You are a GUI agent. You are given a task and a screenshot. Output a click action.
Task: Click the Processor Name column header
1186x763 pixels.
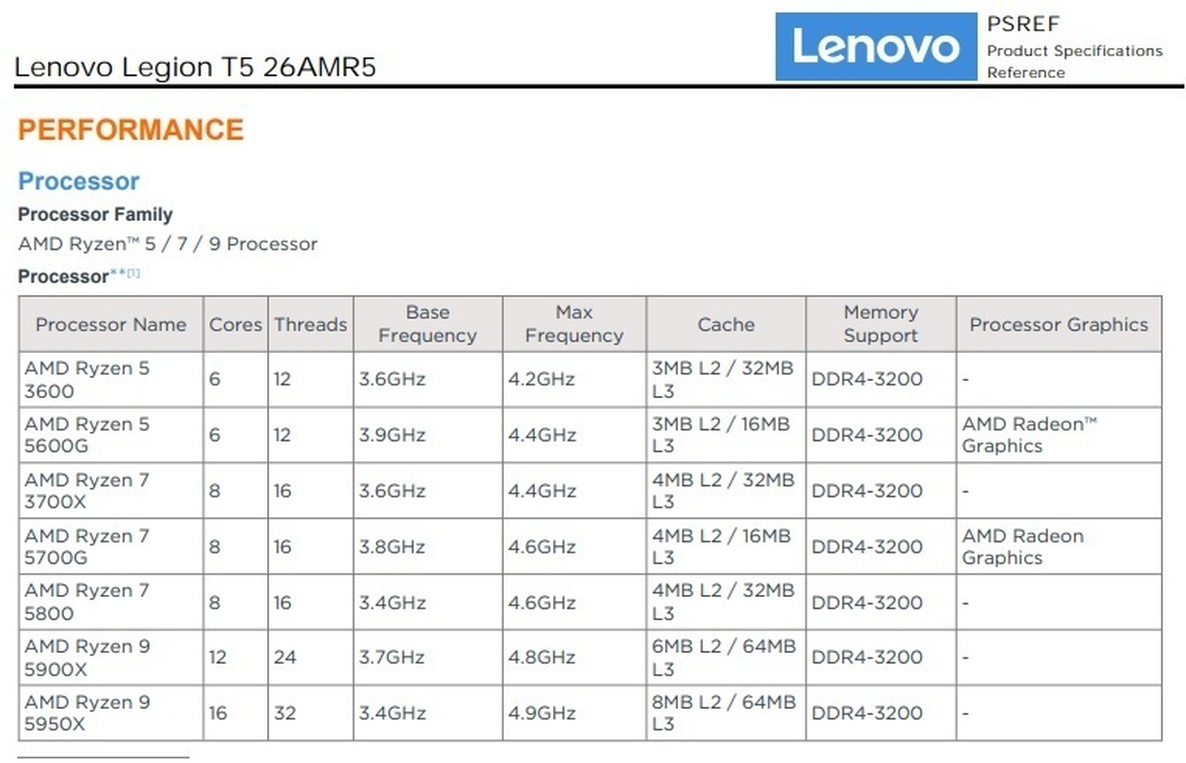(x=111, y=324)
